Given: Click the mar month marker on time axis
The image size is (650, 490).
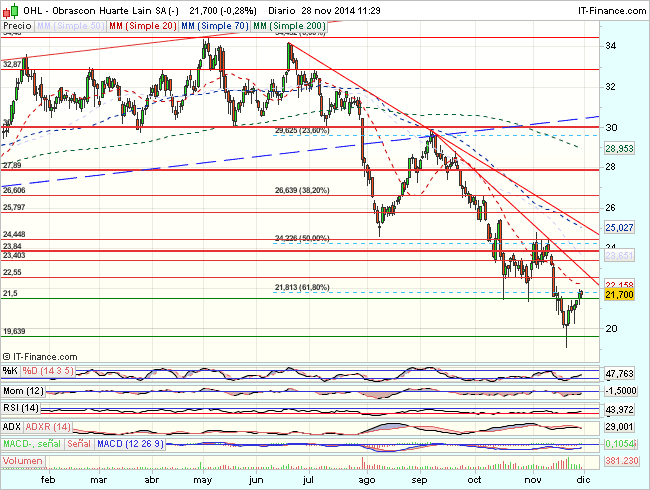Looking at the screenshot, I should [99, 480].
